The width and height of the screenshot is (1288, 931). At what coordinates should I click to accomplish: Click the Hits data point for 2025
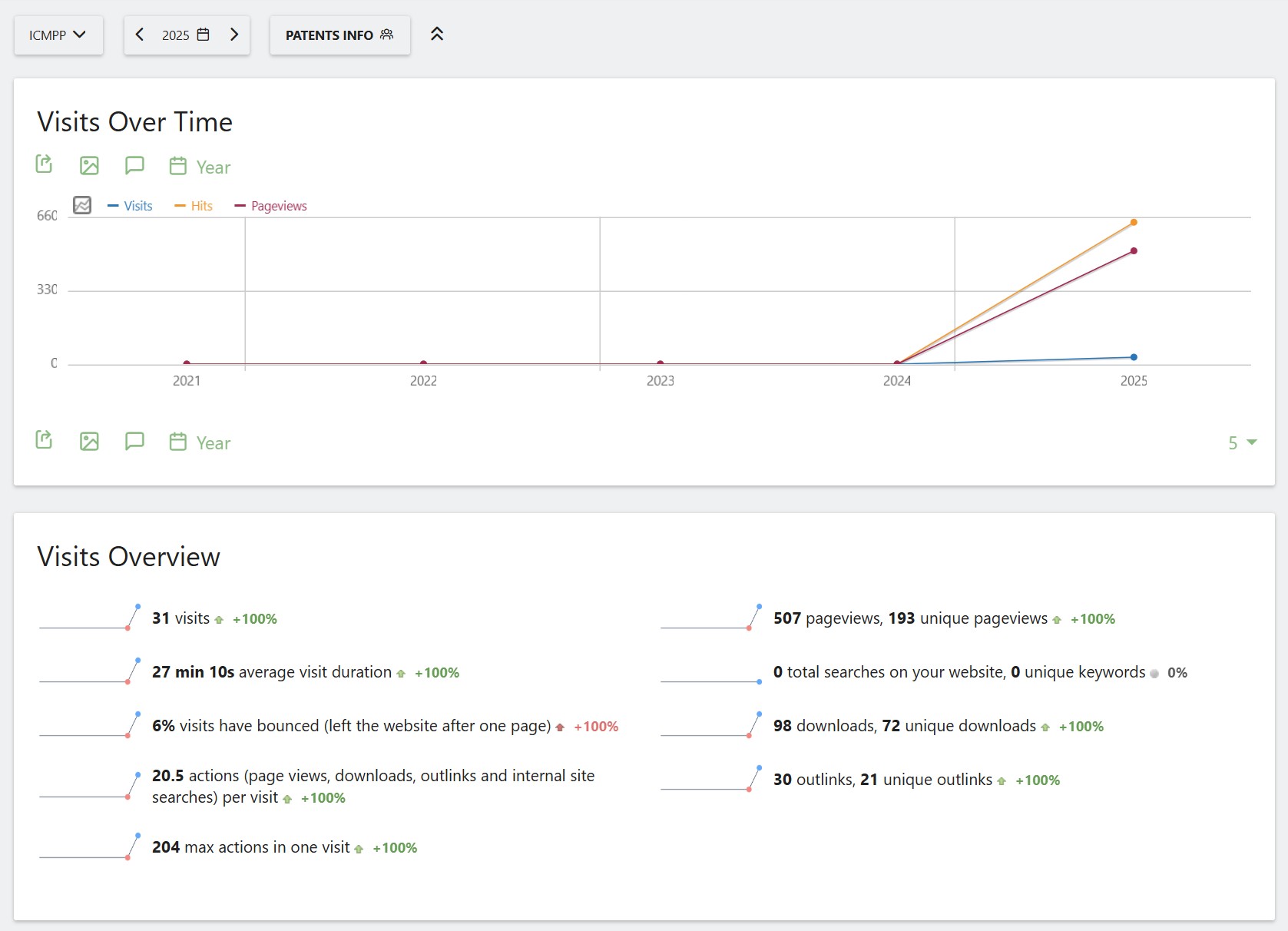[x=1133, y=223]
